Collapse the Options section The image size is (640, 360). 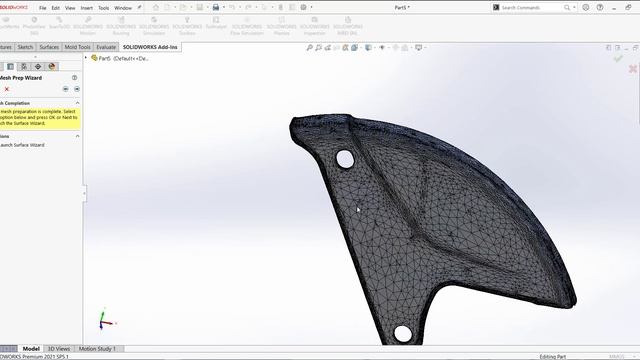click(x=78, y=136)
